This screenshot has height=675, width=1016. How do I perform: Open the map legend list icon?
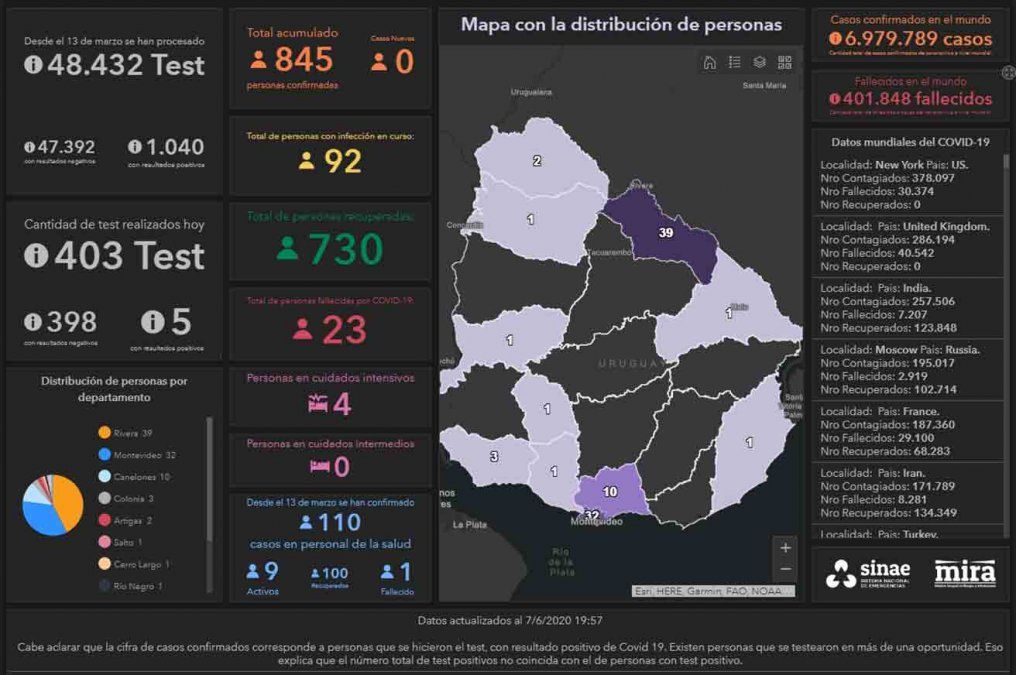735,63
